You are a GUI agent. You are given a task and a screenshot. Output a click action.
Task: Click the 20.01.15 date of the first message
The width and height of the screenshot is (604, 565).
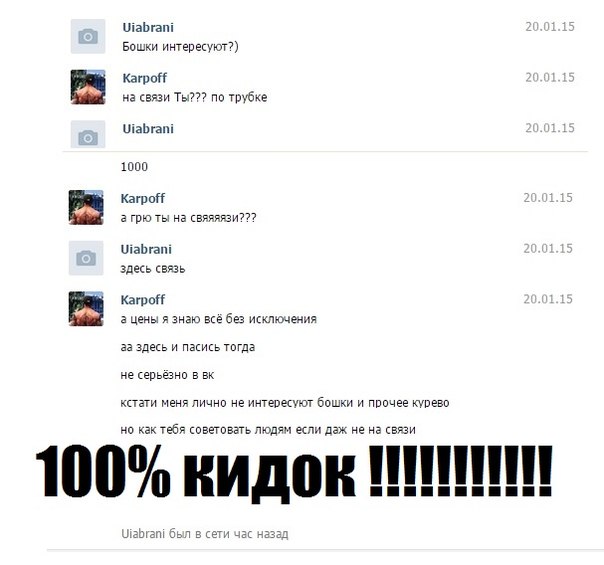[550, 27]
